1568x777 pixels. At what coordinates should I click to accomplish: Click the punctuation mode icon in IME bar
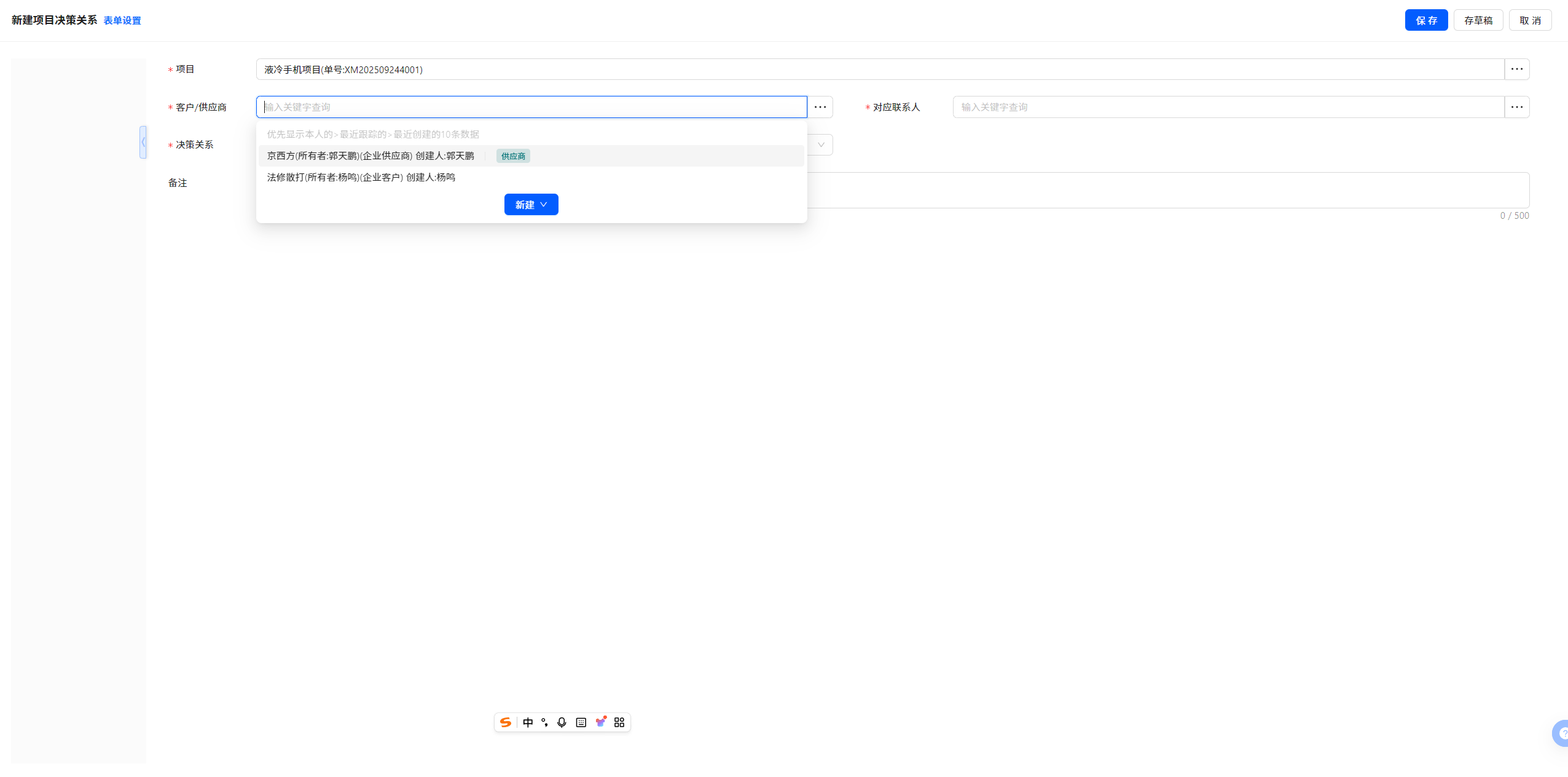click(x=544, y=722)
